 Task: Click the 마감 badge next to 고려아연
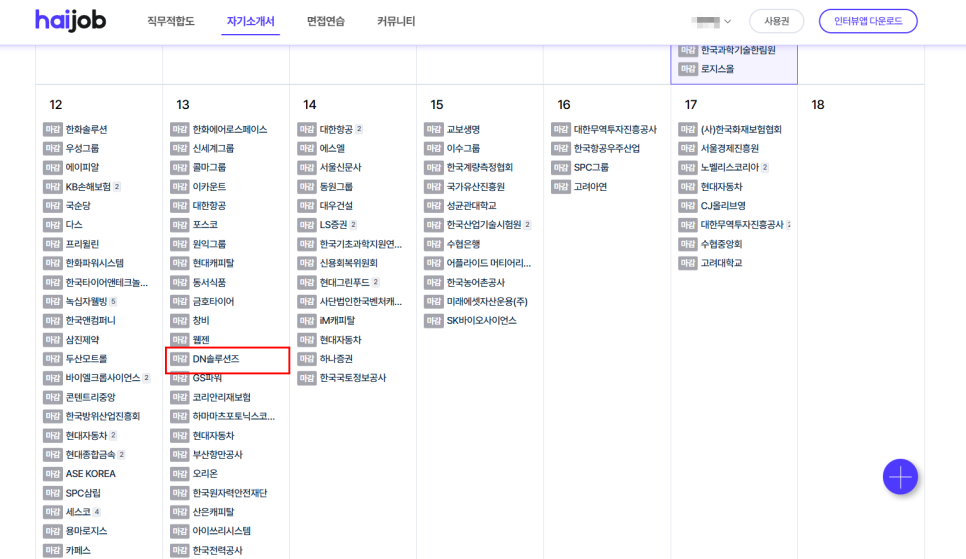pyautogui.click(x=561, y=187)
